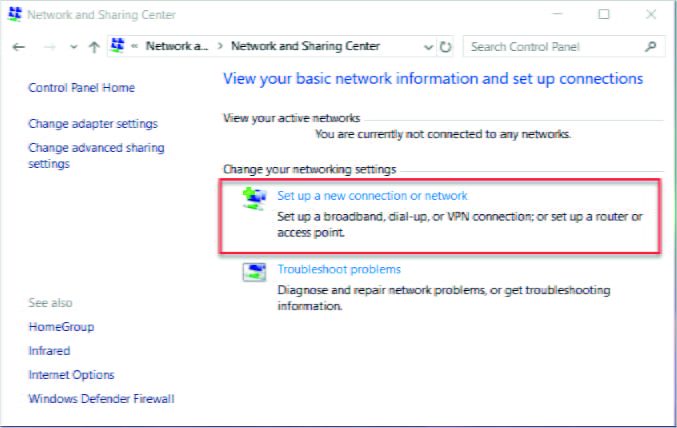677x428 pixels.
Task: Open Windows Defender Firewall link
Action: [101, 399]
